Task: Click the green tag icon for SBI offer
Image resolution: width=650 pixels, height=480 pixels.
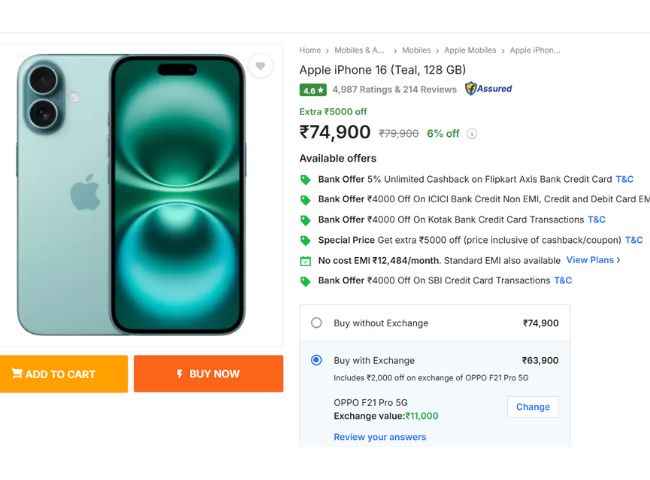Action: click(x=306, y=281)
